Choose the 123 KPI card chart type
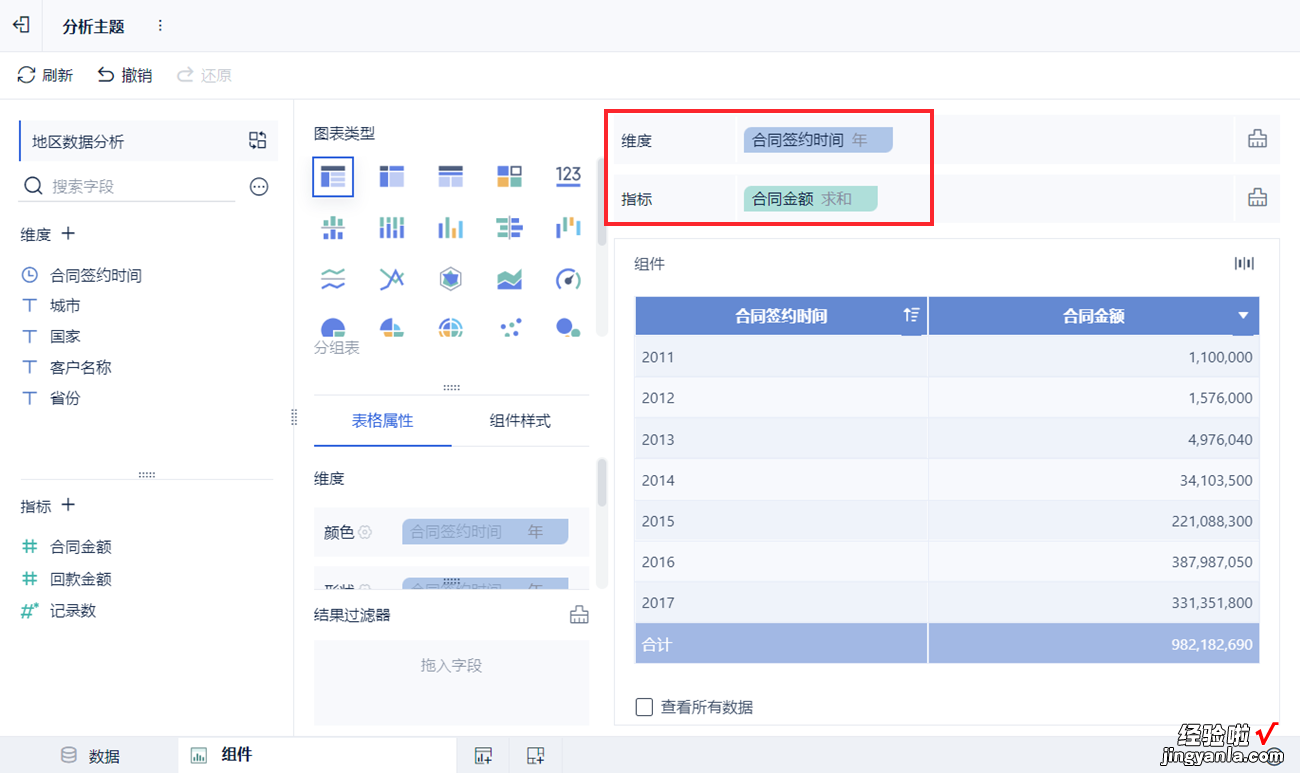 [568, 177]
